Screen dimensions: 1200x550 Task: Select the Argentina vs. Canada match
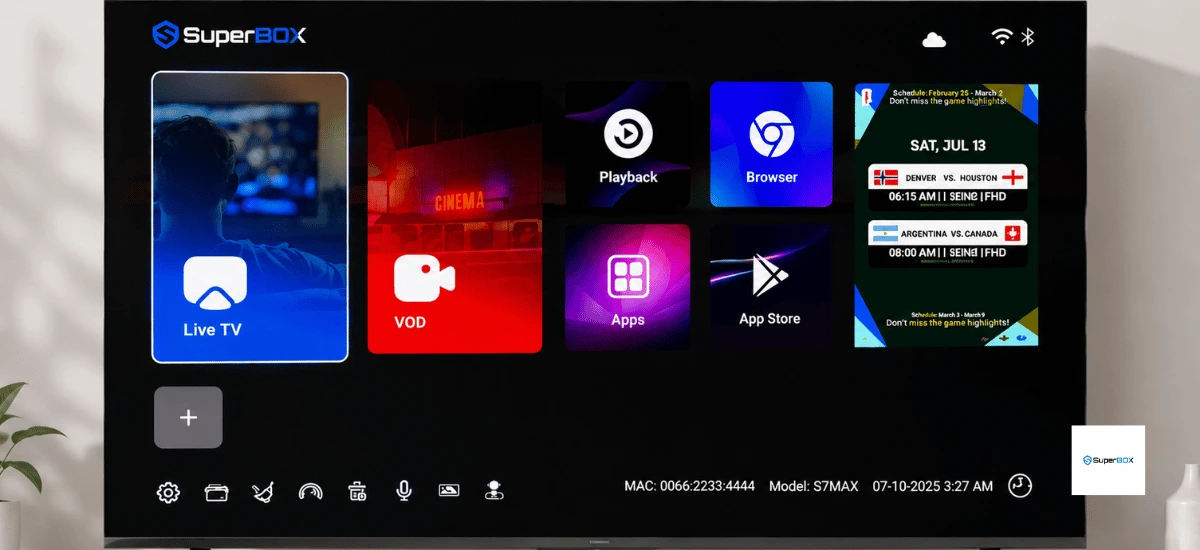click(x=947, y=244)
